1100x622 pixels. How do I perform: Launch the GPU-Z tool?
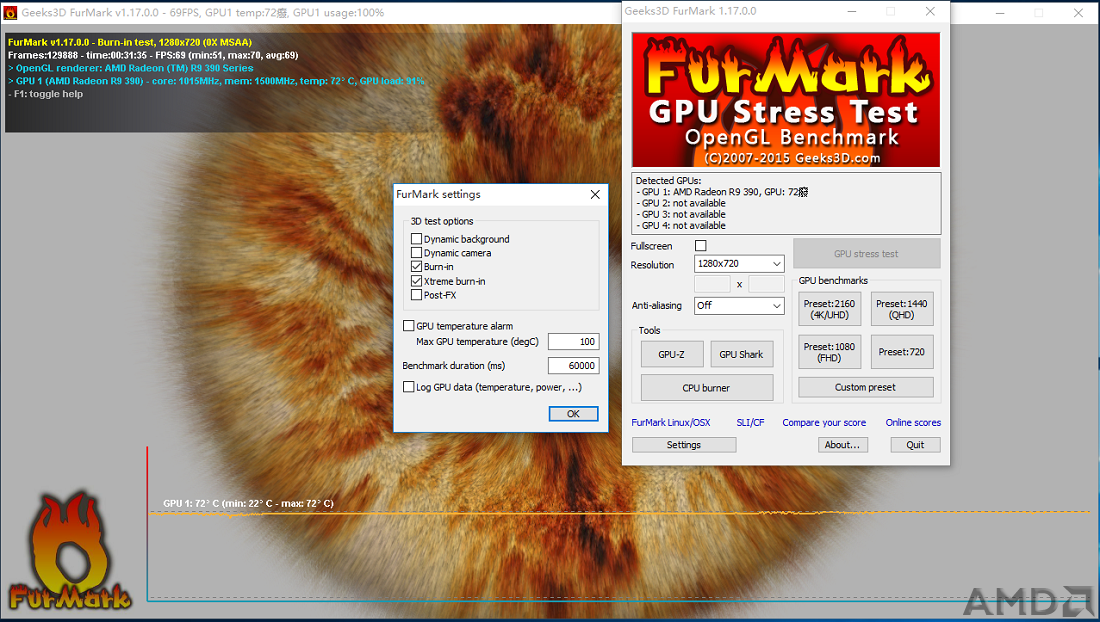coord(672,354)
